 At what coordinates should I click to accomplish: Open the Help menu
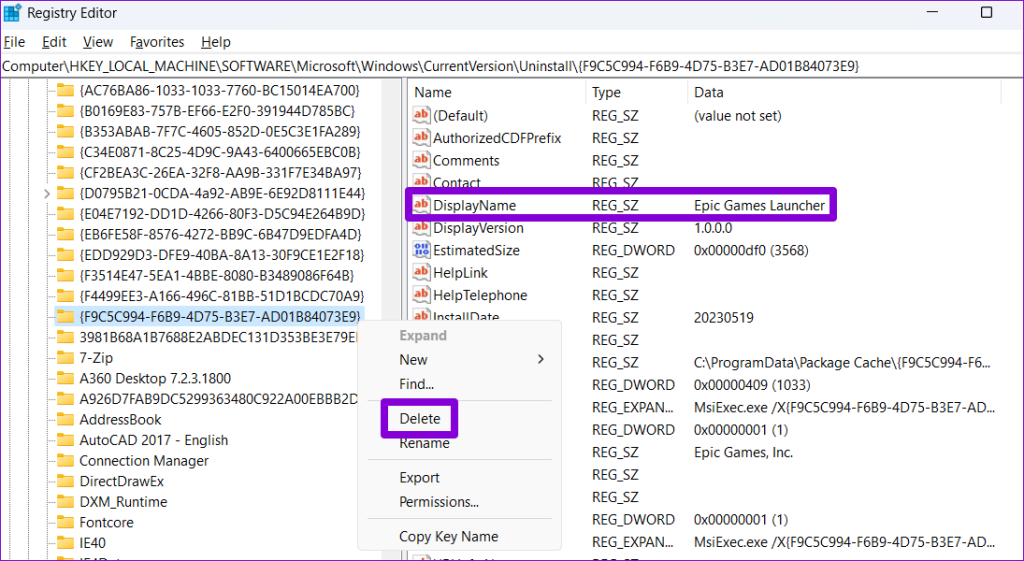point(216,42)
